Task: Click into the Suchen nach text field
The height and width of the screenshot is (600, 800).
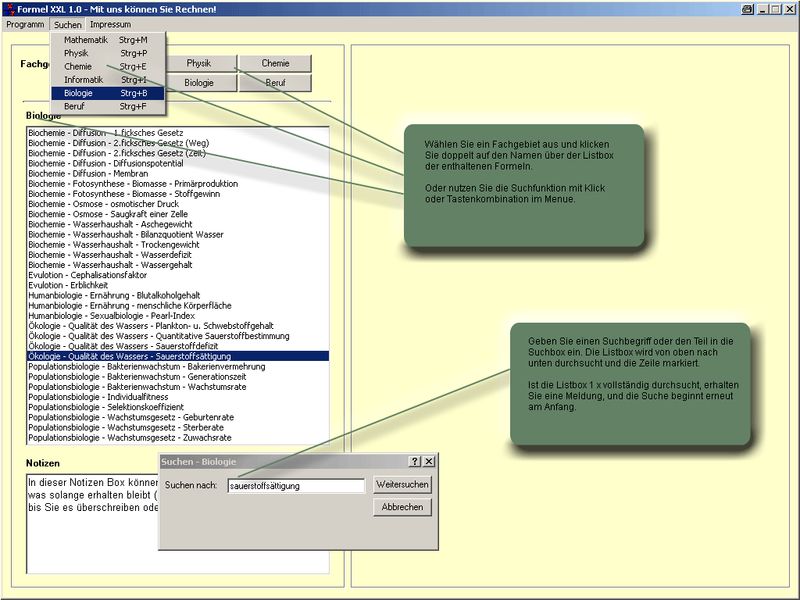Action: 296,486
